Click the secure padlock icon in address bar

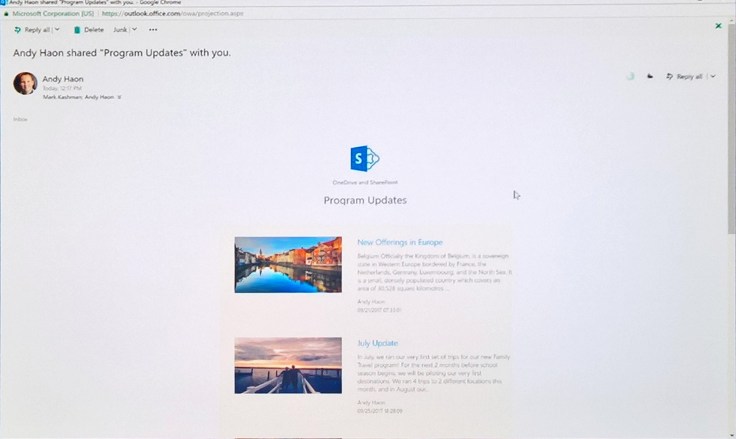pyautogui.click(x=6, y=14)
